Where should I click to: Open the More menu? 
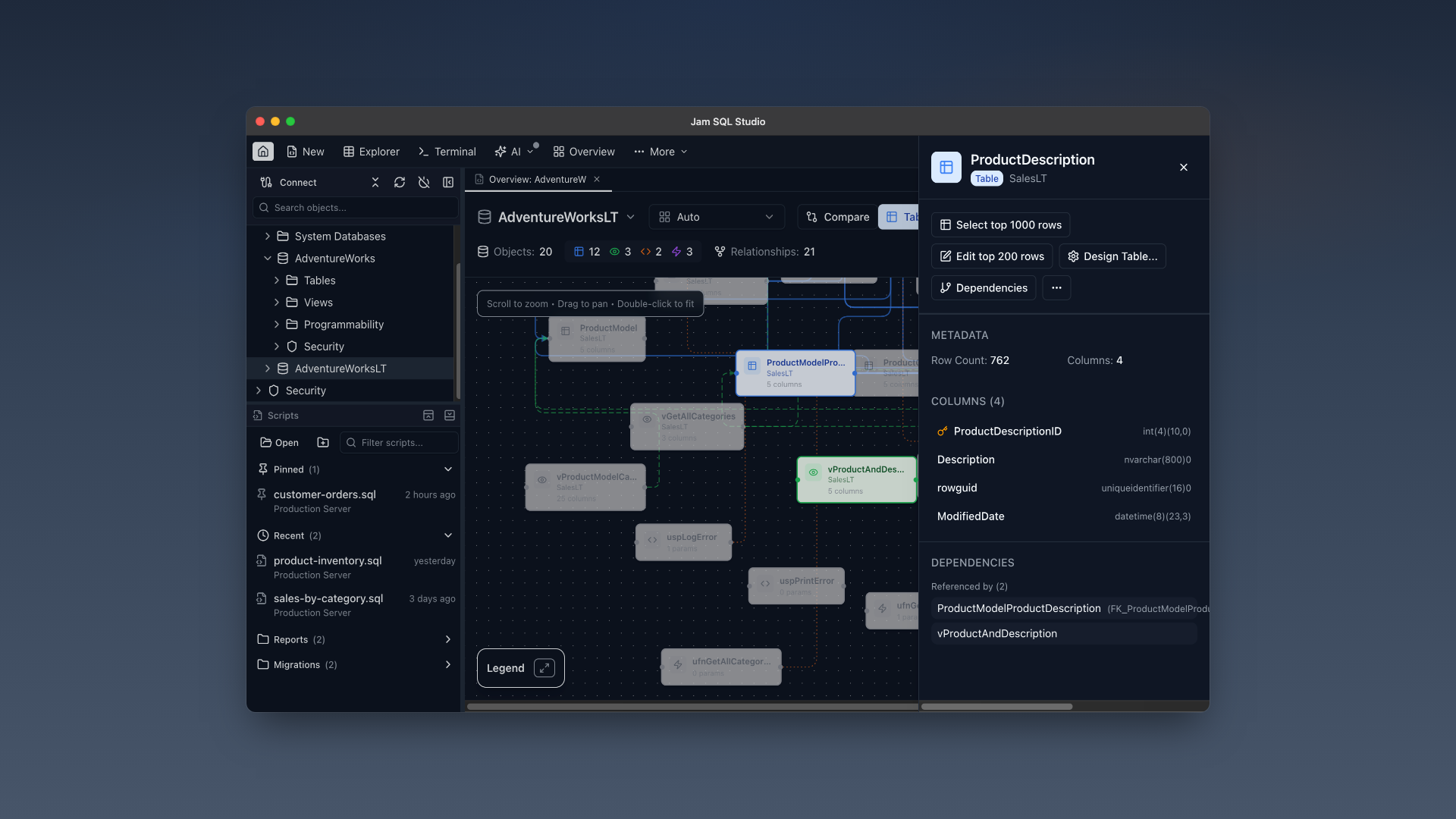(660, 152)
